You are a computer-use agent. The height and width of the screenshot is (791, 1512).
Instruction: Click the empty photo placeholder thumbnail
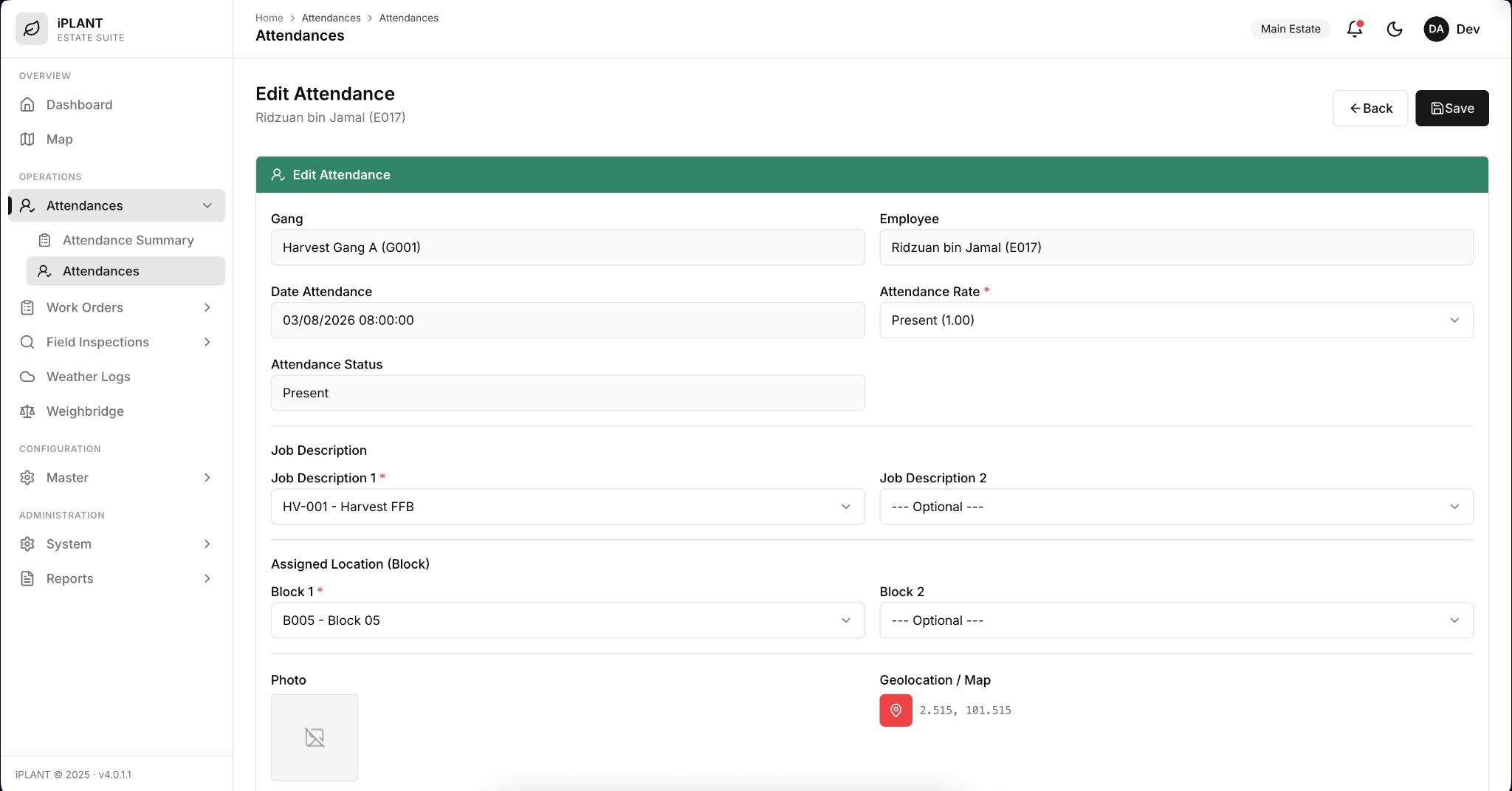[x=315, y=737]
